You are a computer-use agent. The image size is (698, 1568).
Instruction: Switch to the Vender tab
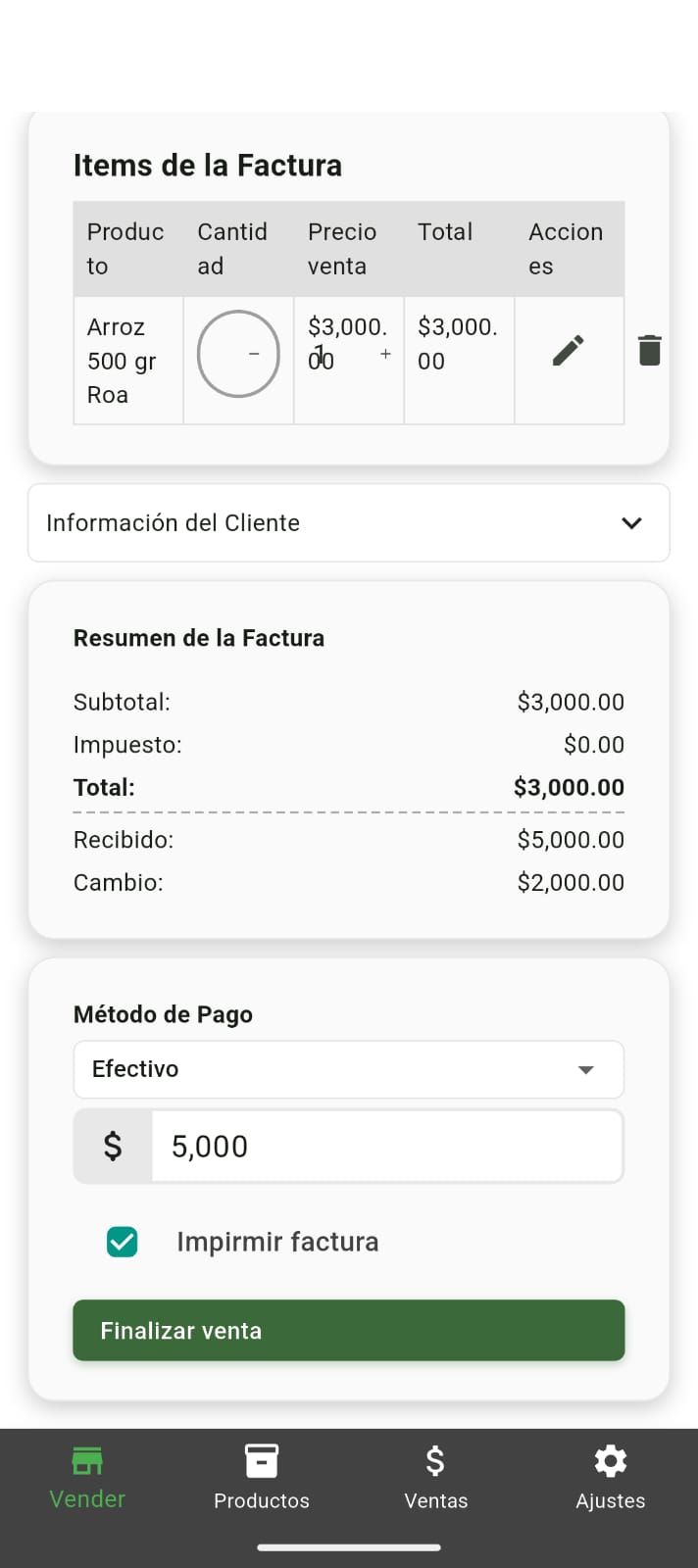click(87, 1477)
